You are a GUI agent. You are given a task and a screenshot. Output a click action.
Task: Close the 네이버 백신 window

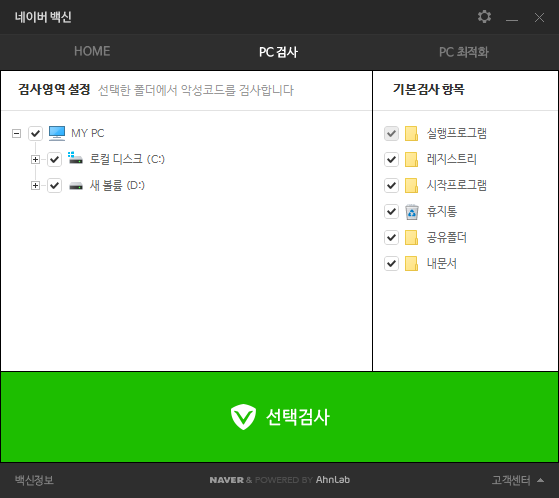coord(539,17)
